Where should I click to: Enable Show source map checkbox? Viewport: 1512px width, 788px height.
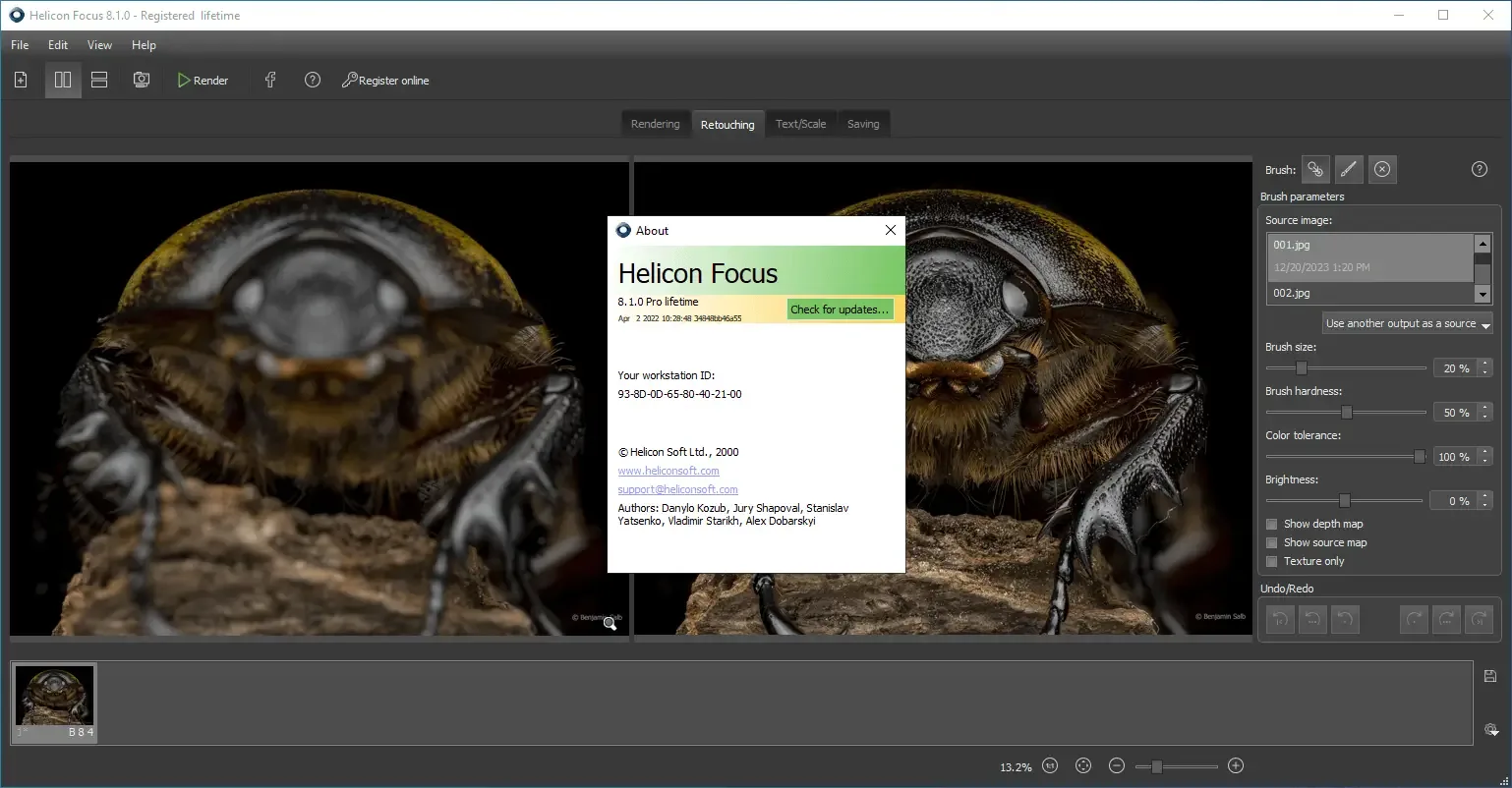1272,543
